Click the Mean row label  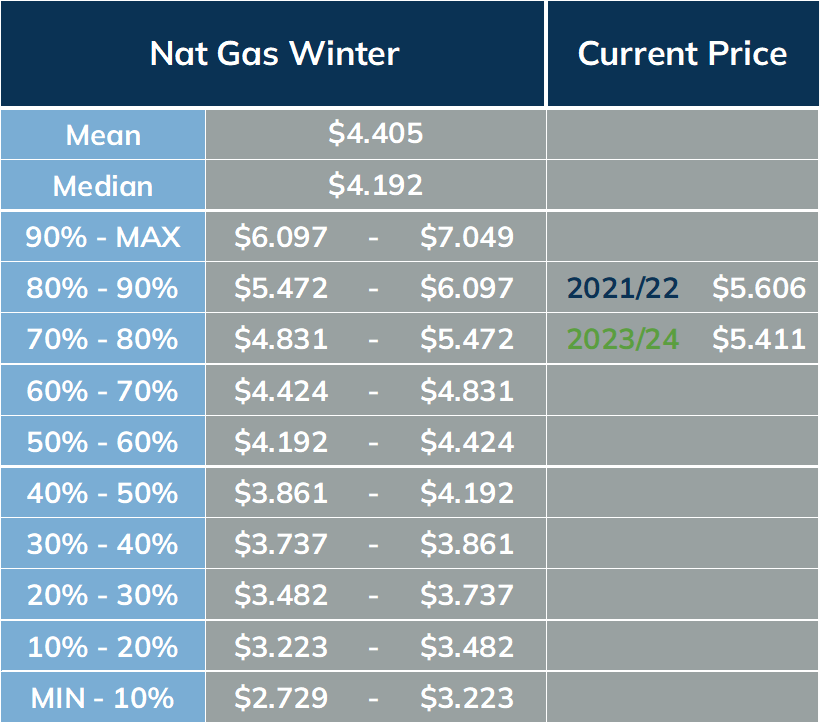103,135
